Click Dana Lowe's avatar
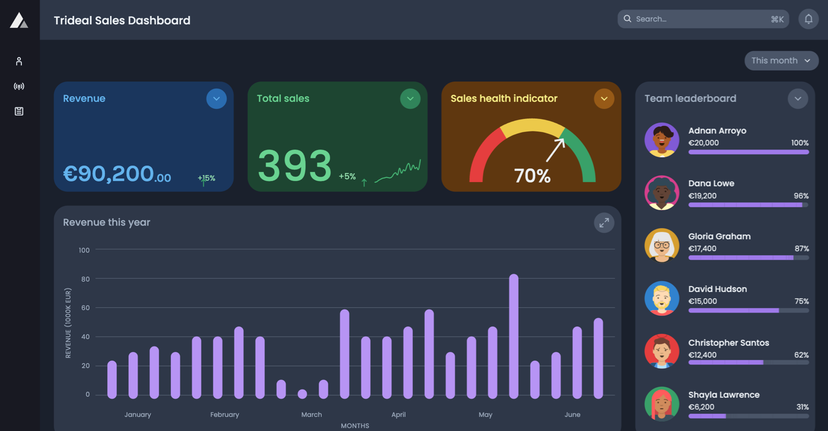828x431 pixels. click(662, 192)
